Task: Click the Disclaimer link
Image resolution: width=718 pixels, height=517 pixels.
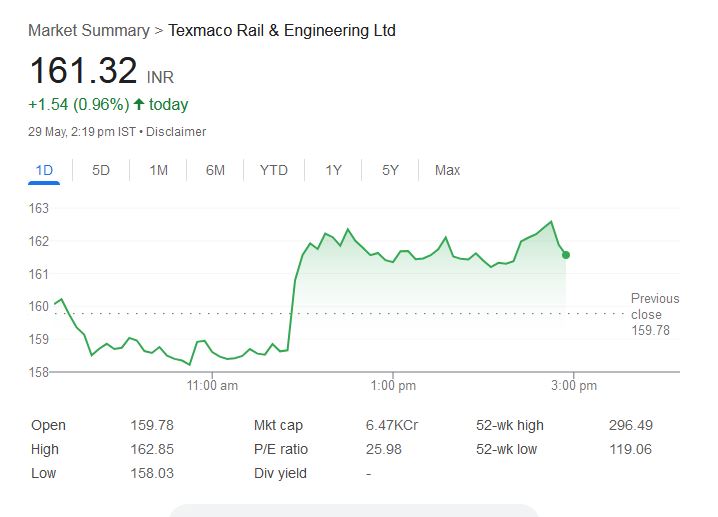Action: (178, 132)
